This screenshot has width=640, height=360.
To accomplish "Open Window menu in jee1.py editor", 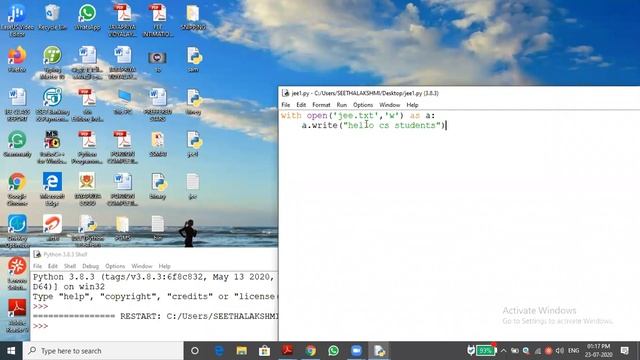I will click(x=389, y=105).
